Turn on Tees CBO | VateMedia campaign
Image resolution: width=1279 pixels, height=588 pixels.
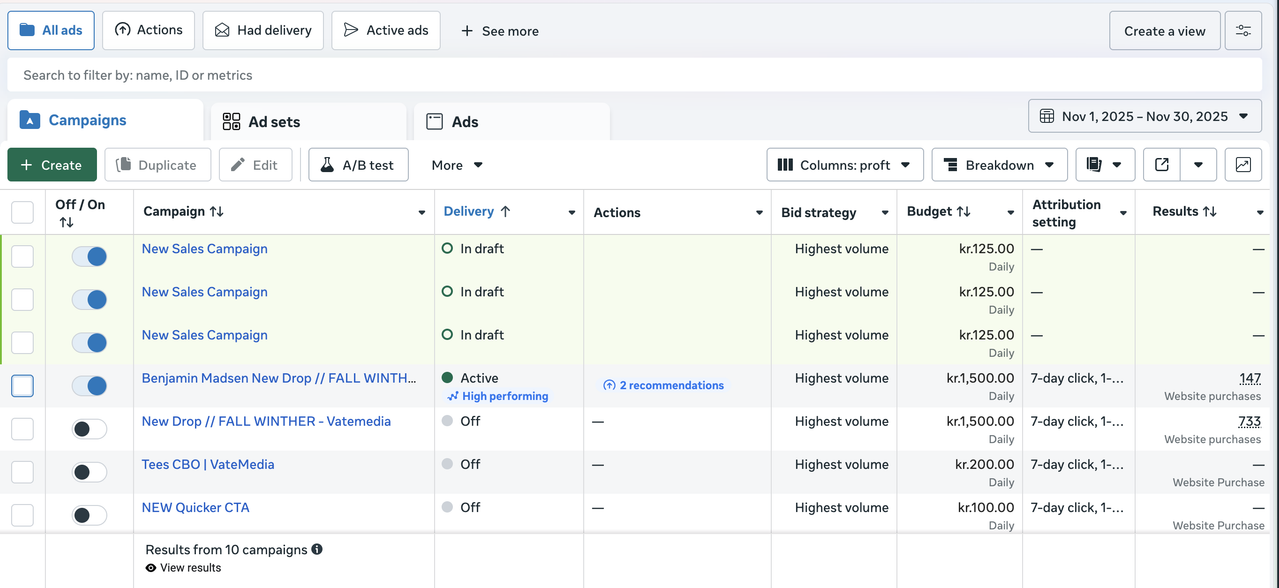[x=89, y=472]
